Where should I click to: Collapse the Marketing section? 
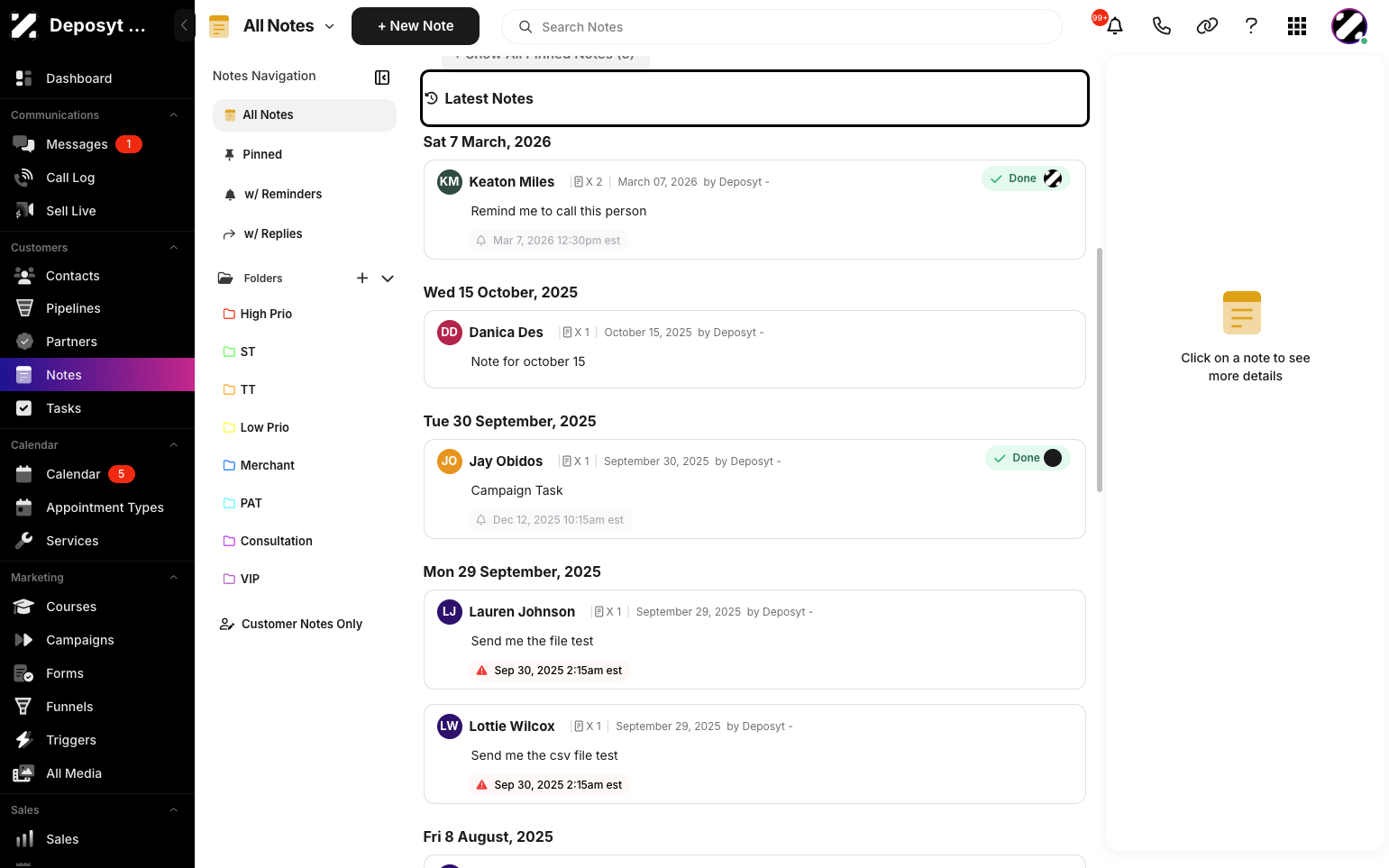pos(174,578)
